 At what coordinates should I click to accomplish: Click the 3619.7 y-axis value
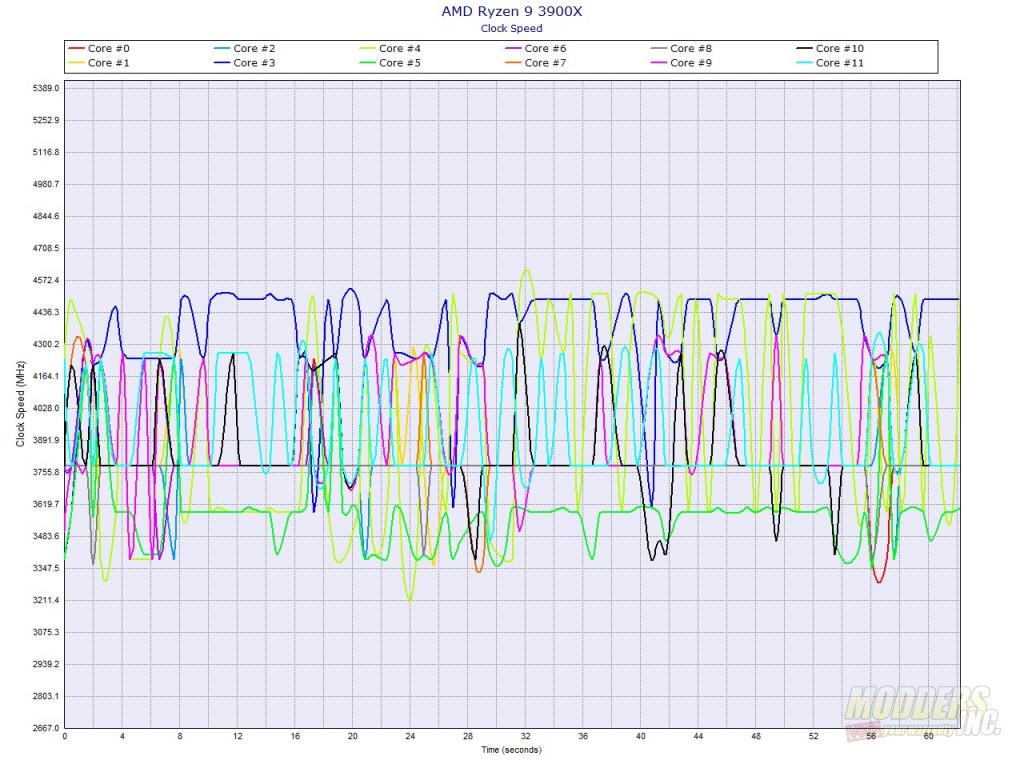[x=46, y=504]
